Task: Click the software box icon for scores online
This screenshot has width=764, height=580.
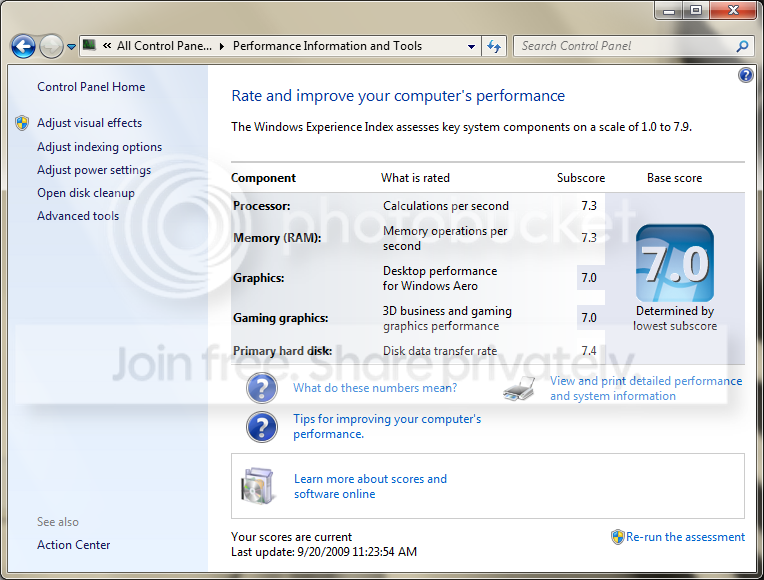Action: pos(257,486)
